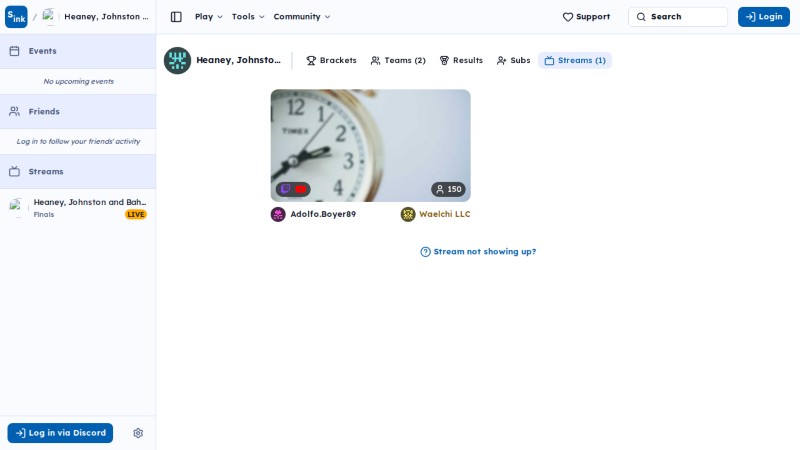Switch to the Brackets tab
Viewport: 800px width, 450px height.
[331, 60]
